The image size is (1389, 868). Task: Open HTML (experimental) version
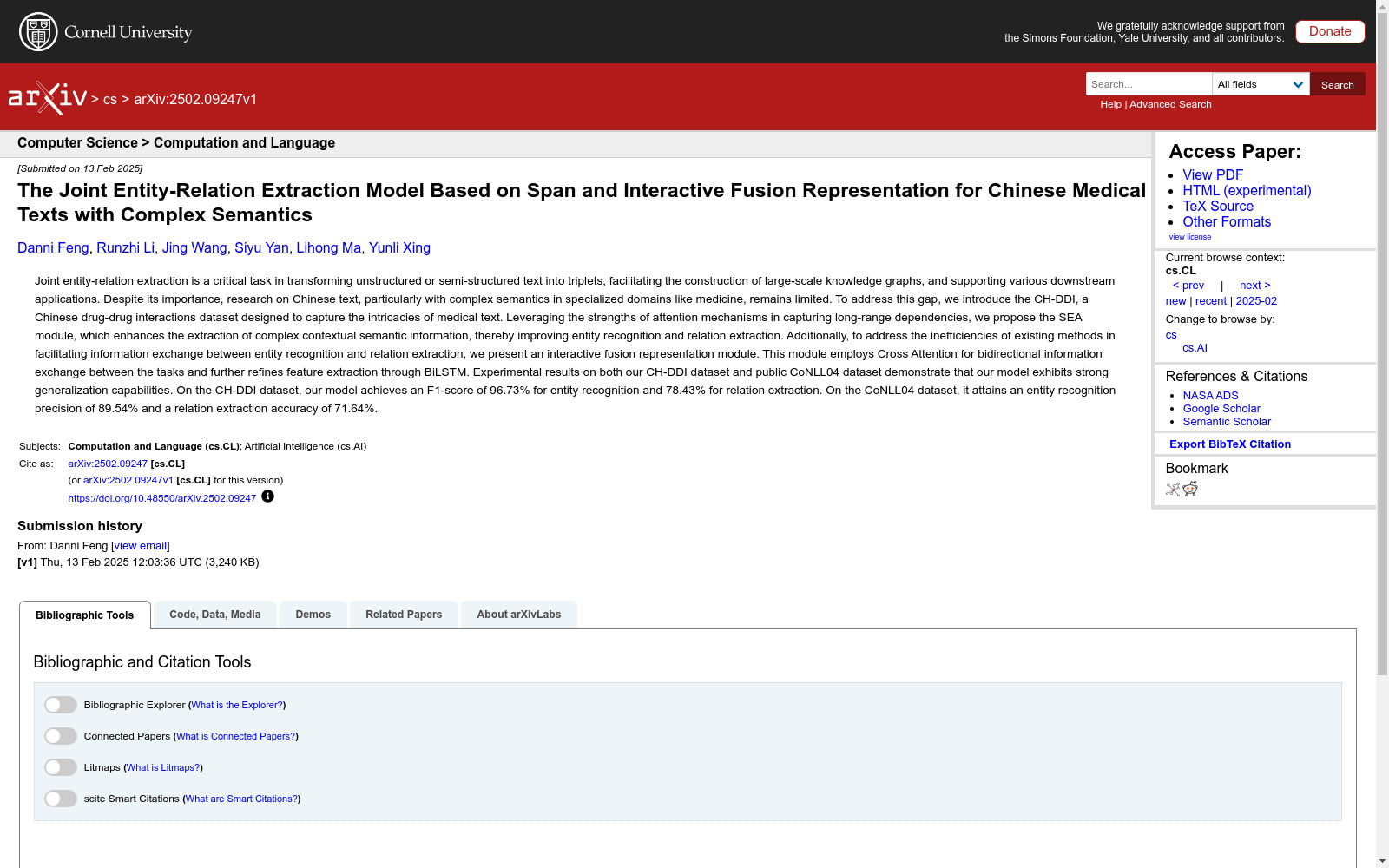pos(1247,190)
